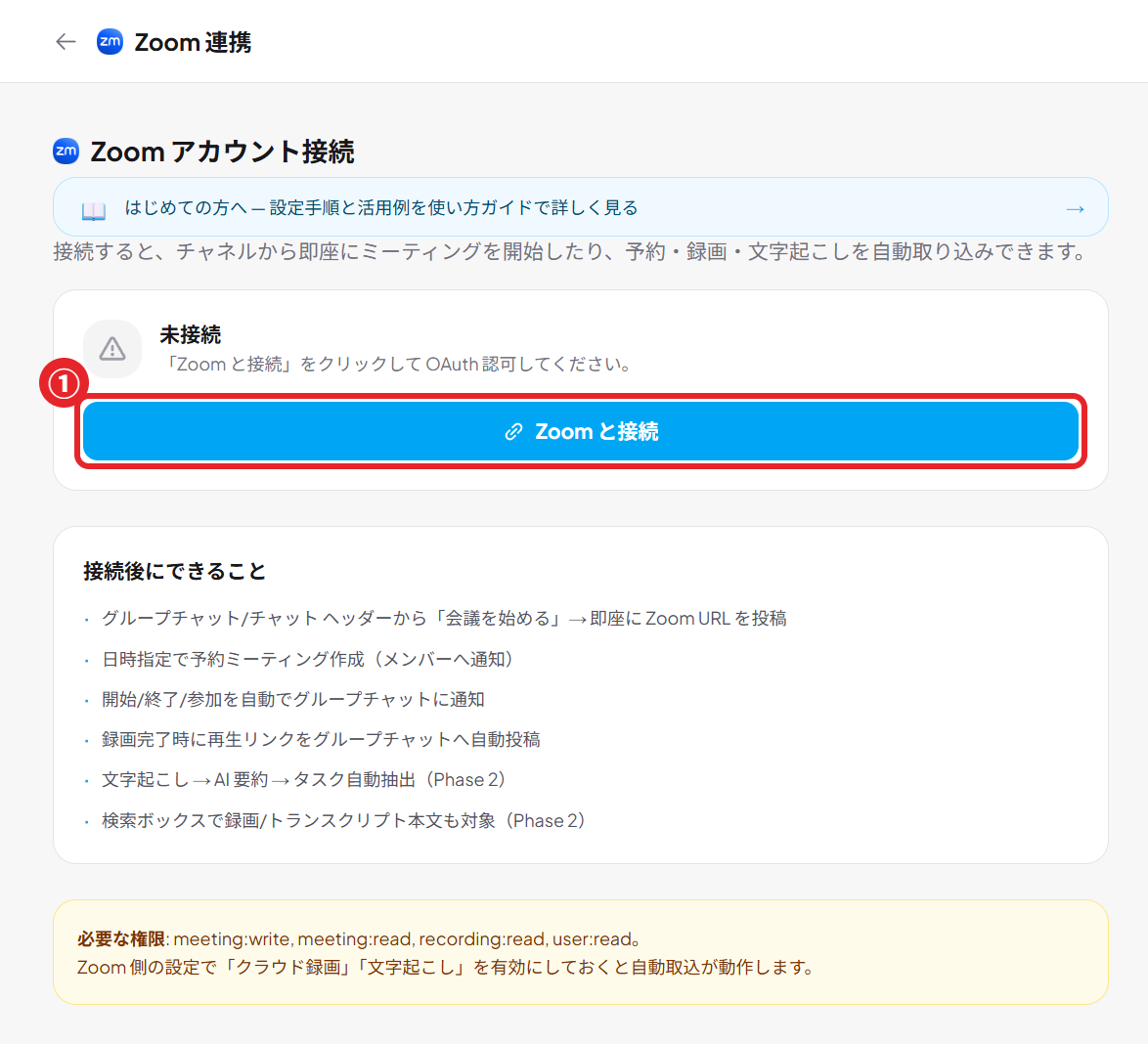Click the 接続後にできること heading
This screenshot has width=1148, height=1044.
(174, 571)
